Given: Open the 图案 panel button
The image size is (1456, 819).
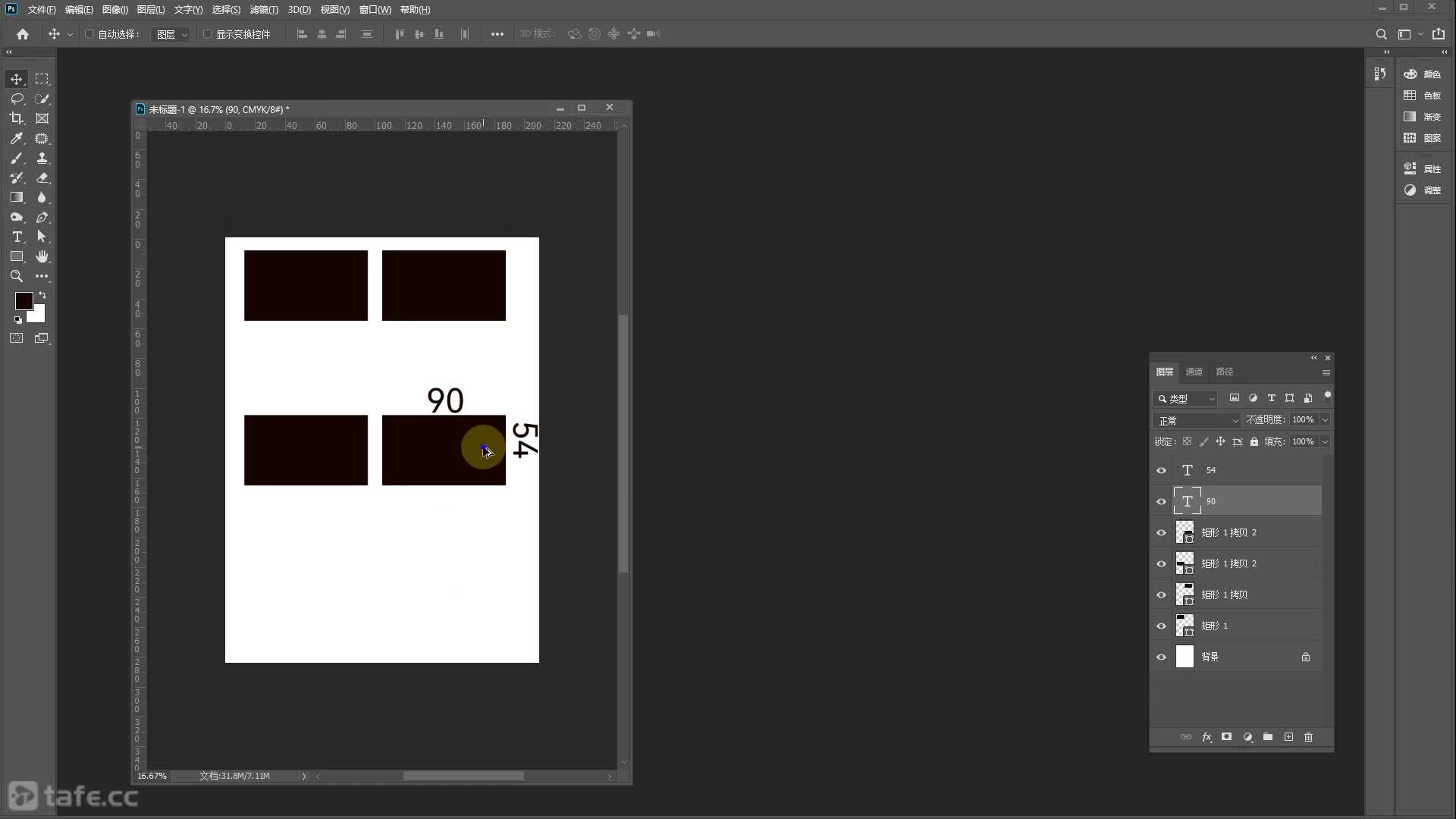Looking at the screenshot, I should tap(1423, 138).
